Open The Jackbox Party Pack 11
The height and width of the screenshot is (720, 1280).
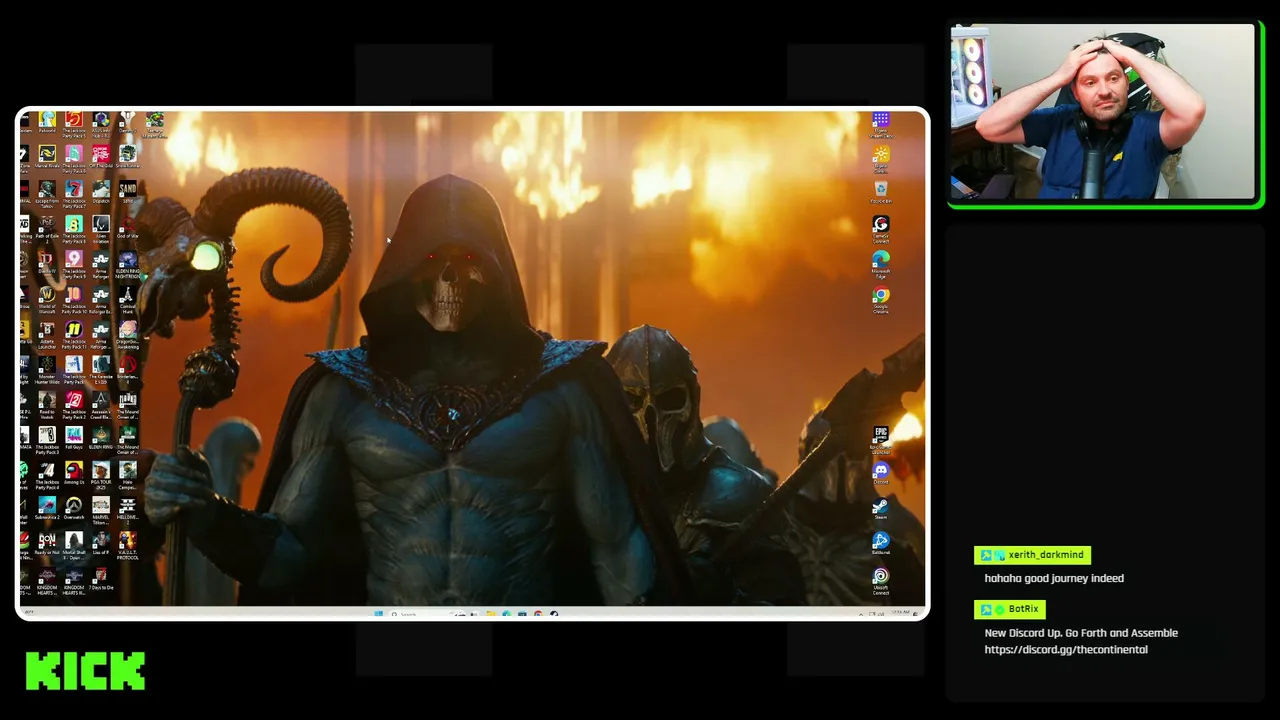74,335
